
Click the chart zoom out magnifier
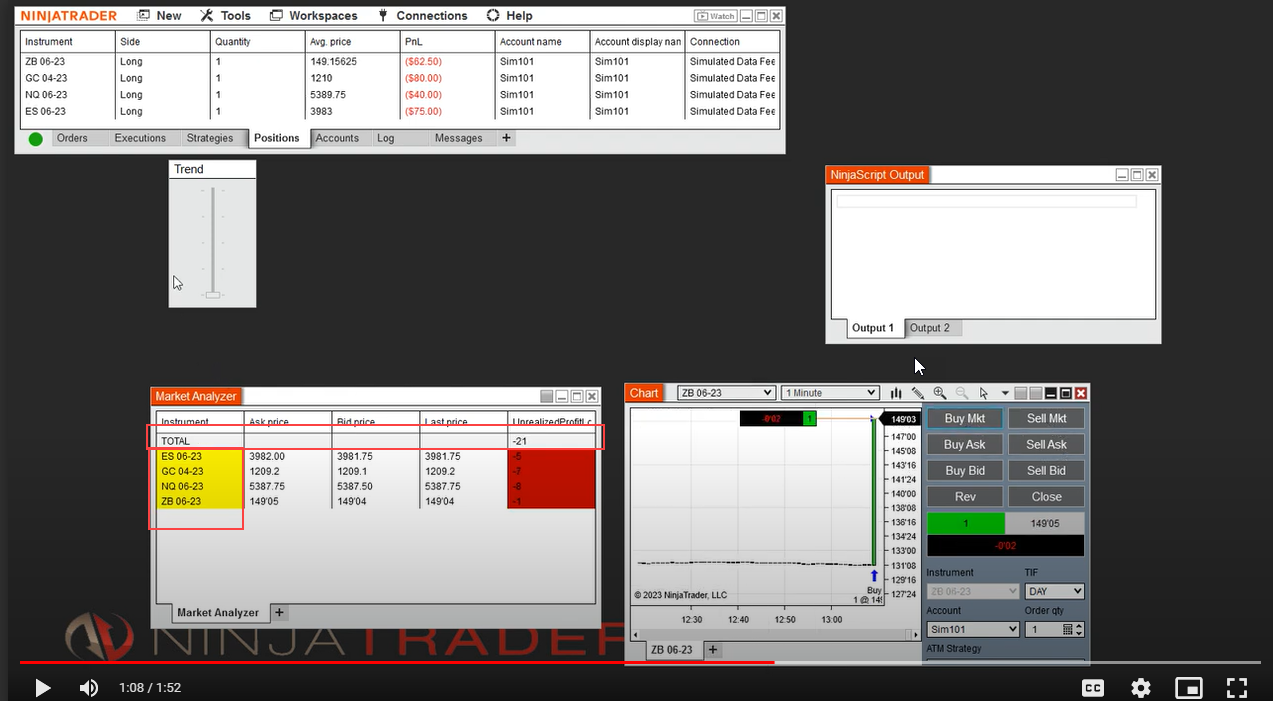point(962,393)
